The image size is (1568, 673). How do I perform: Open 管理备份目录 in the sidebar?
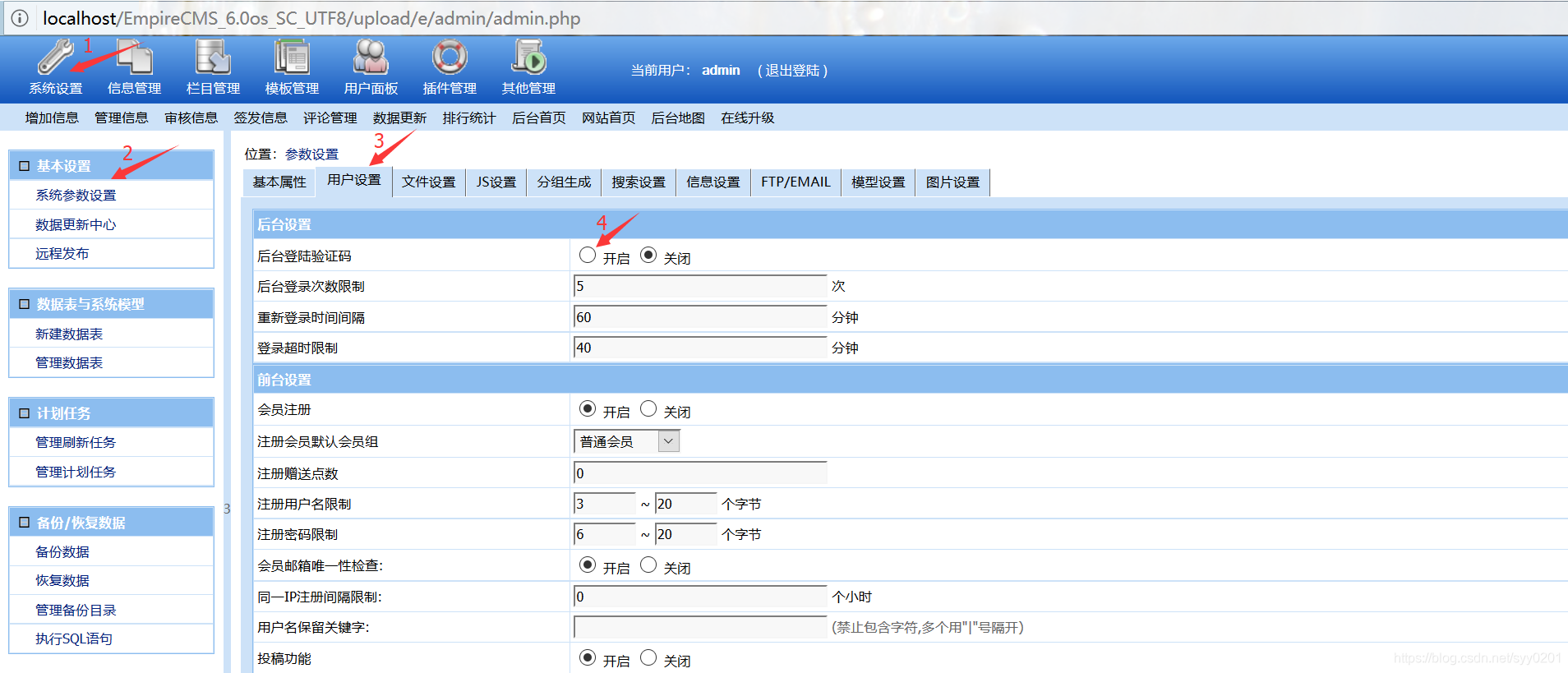point(76,611)
